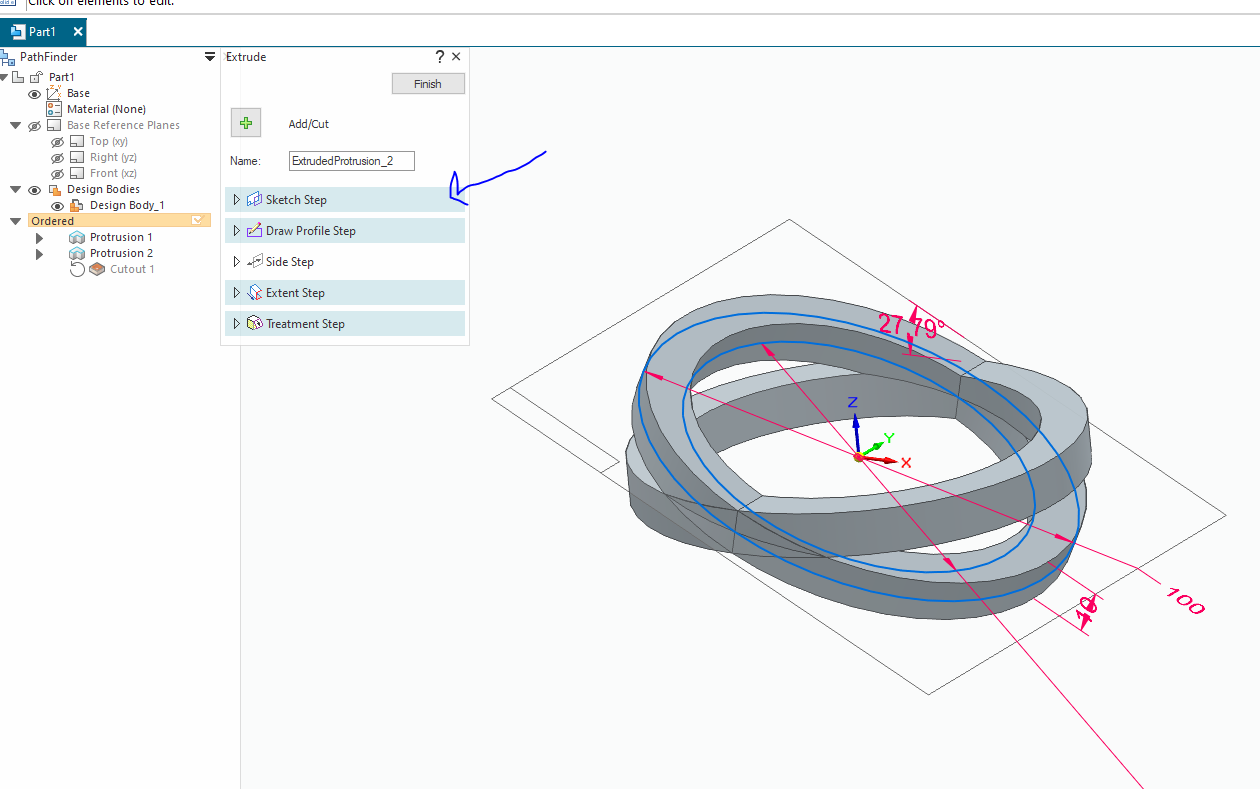Click the Protrusion 2 feature icon
Viewport: 1260px width, 789px height.
[x=76, y=253]
